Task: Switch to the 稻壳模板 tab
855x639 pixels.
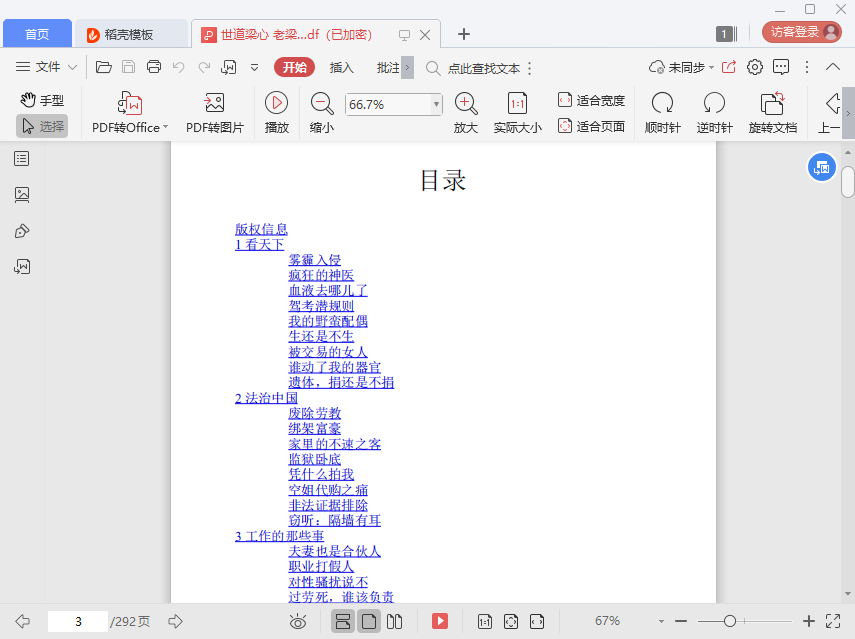Action: [131, 34]
